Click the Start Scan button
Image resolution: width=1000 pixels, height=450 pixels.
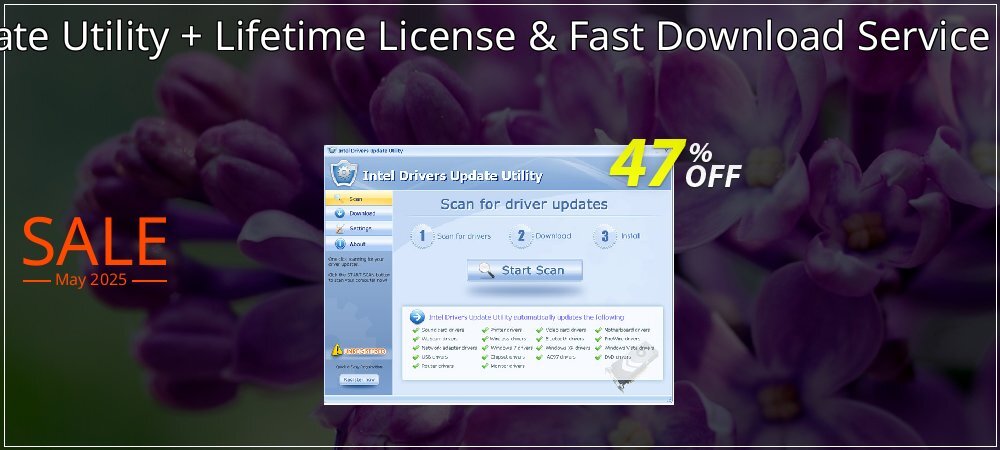pyautogui.click(x=524, y=270)
